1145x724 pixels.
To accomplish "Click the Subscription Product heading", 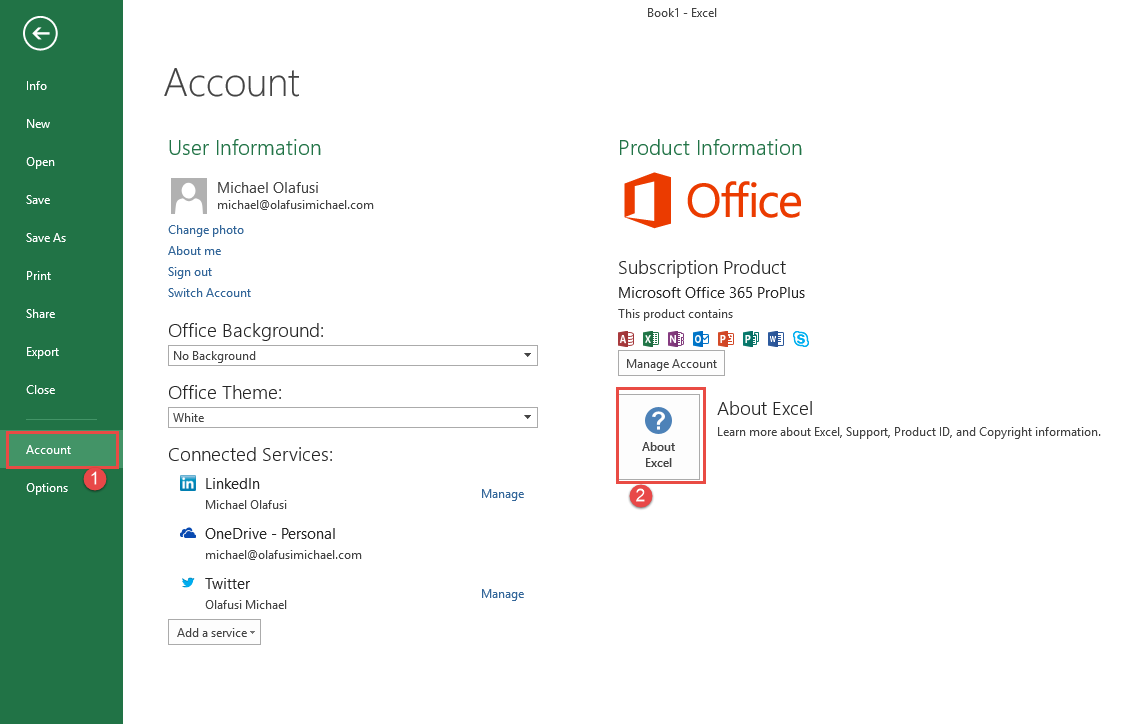I will click(x=702, y=267).
